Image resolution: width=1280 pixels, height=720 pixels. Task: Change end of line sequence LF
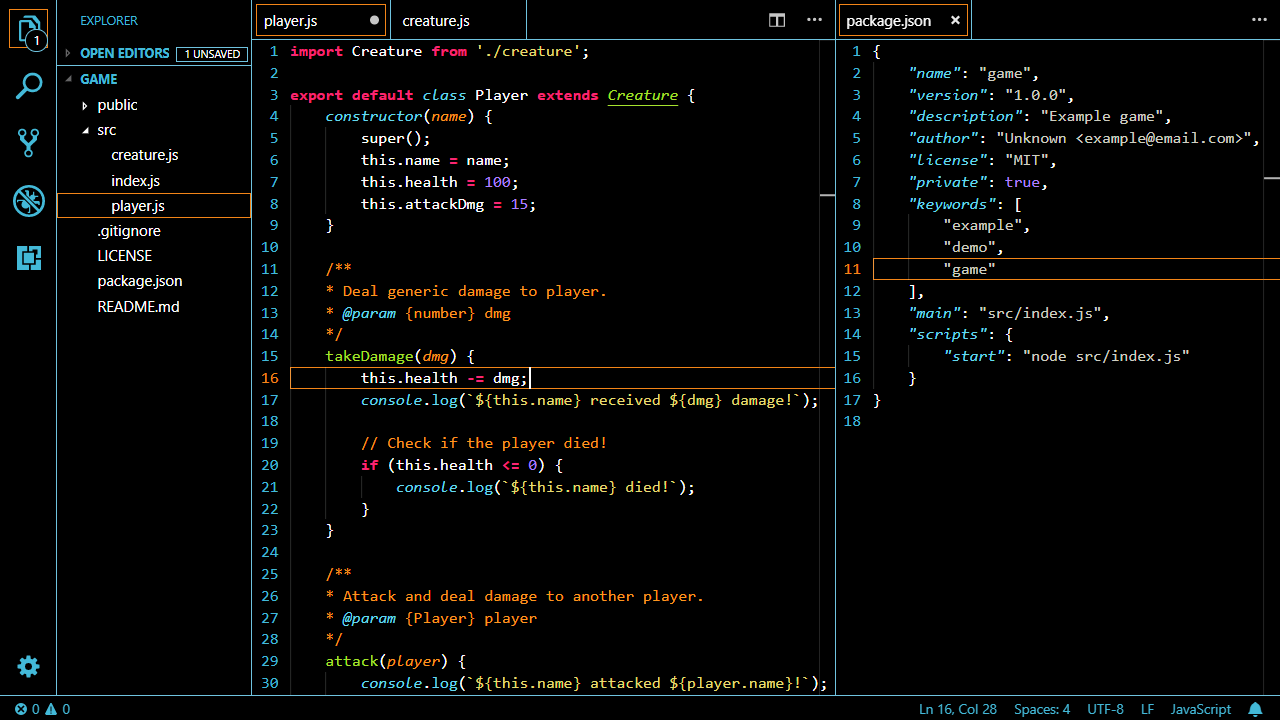(x=1147, y=709)
